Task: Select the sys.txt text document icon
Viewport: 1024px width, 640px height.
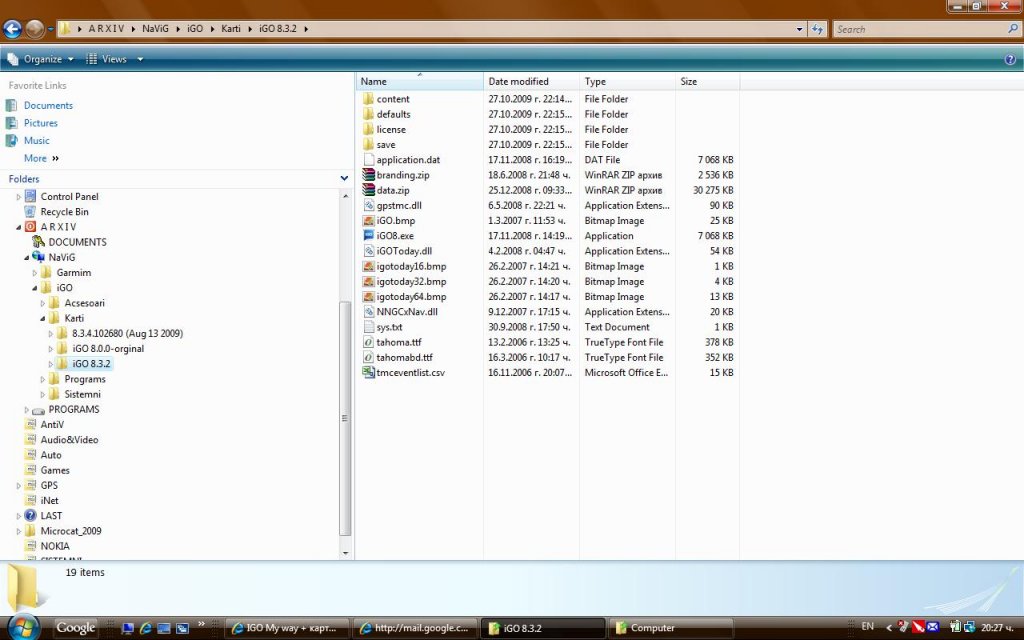Action: pos(368,327)
